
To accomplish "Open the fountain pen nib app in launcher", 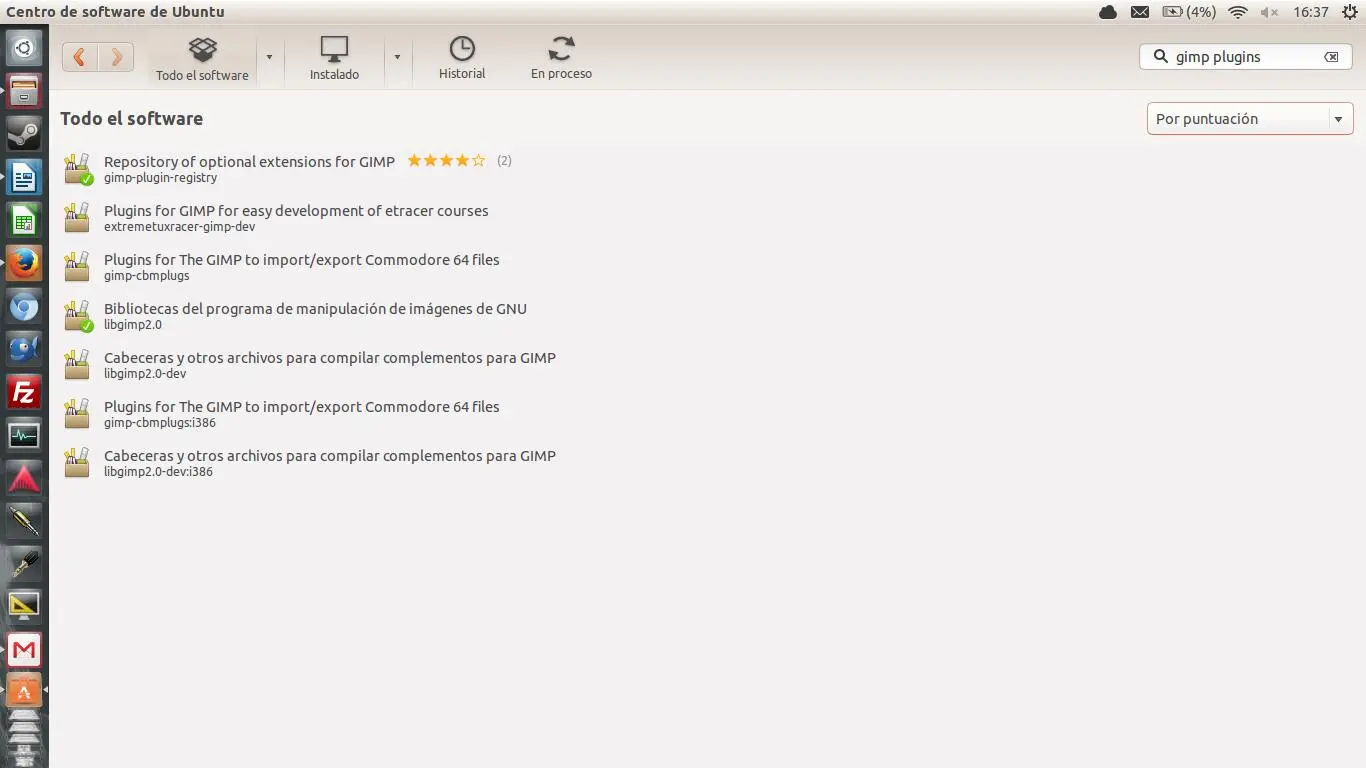I will [x=24, y=564].
